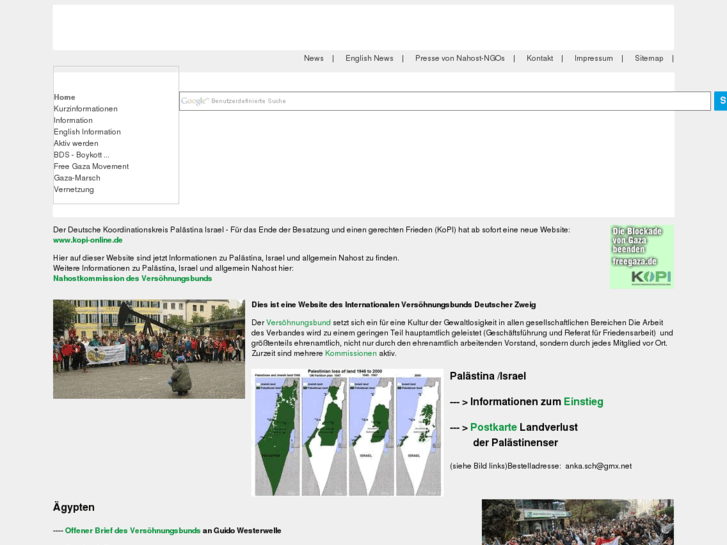Click the blue search button

coord(720,101)
